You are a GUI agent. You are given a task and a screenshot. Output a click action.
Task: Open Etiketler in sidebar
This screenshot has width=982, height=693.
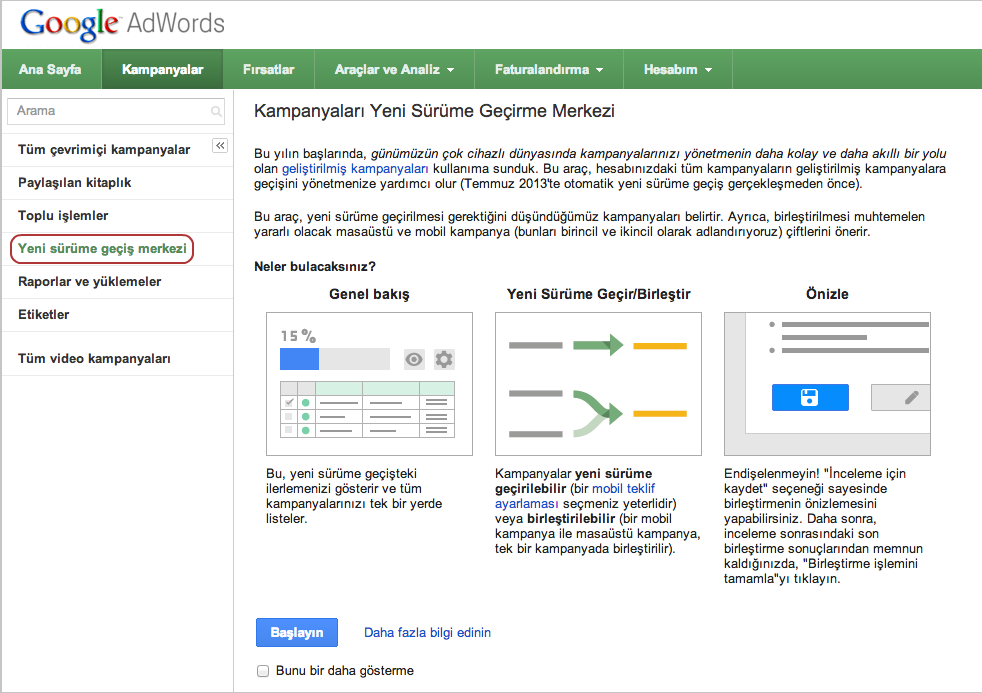tap(43, 315)
